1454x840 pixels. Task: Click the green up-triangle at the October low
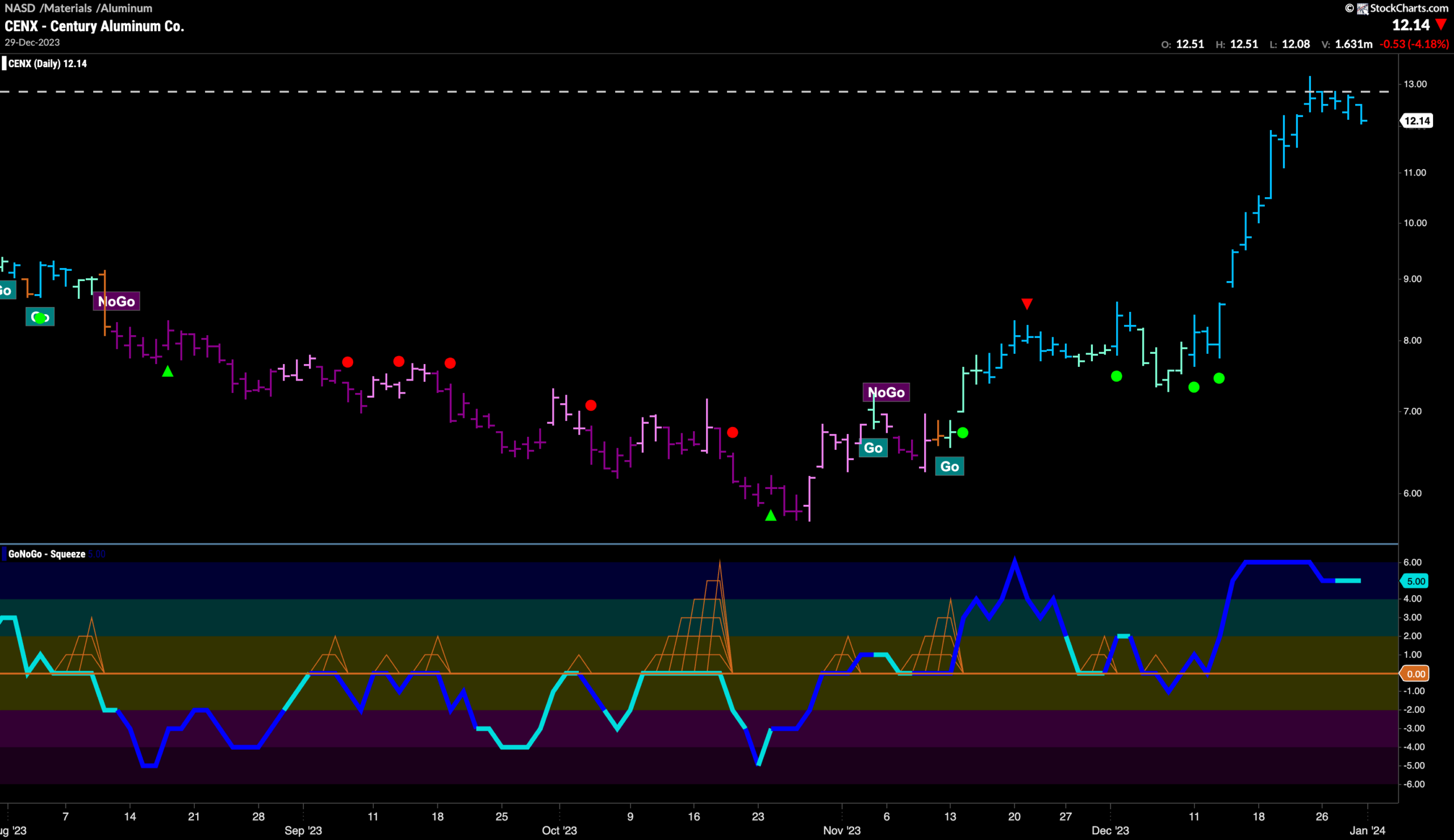point(771,515)
